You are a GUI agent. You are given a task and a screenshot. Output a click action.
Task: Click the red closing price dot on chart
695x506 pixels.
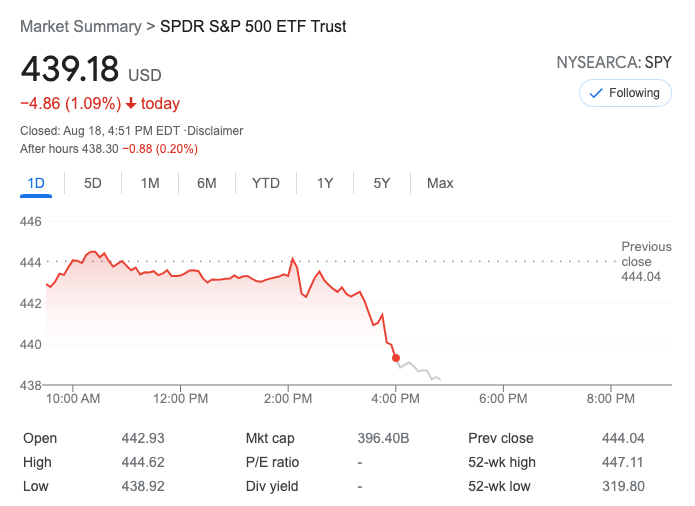point(396,357)
